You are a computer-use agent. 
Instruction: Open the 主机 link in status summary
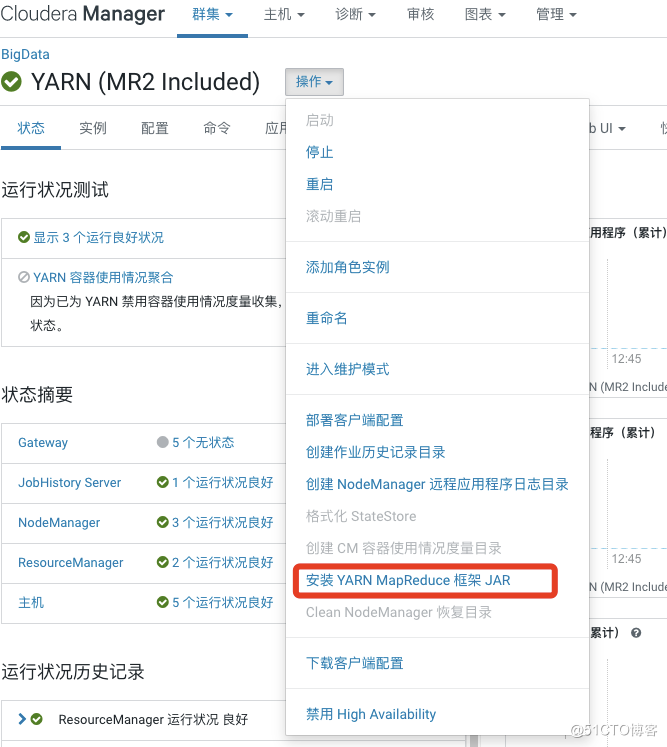[31, 603]
